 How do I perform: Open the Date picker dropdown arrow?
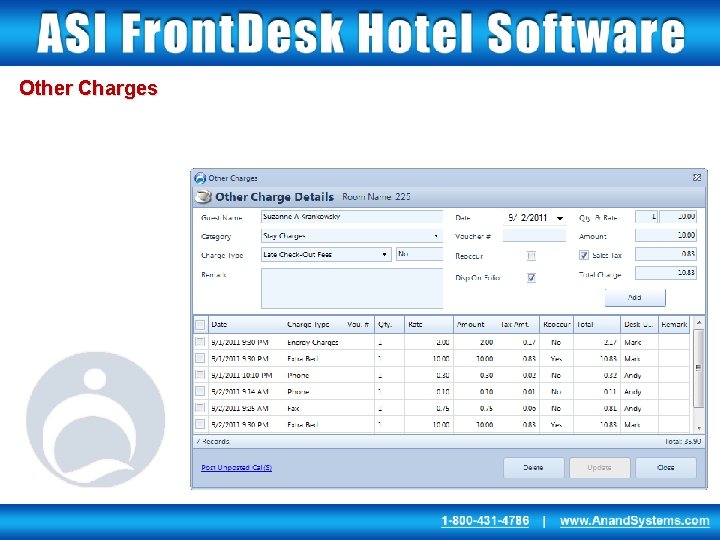pyautogui.click(x=560, y=218)
